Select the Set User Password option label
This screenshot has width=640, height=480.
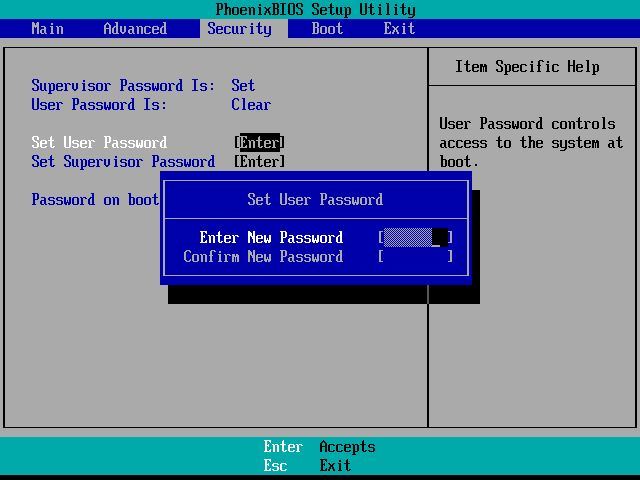pyautogui.click(x=99, y=142)
